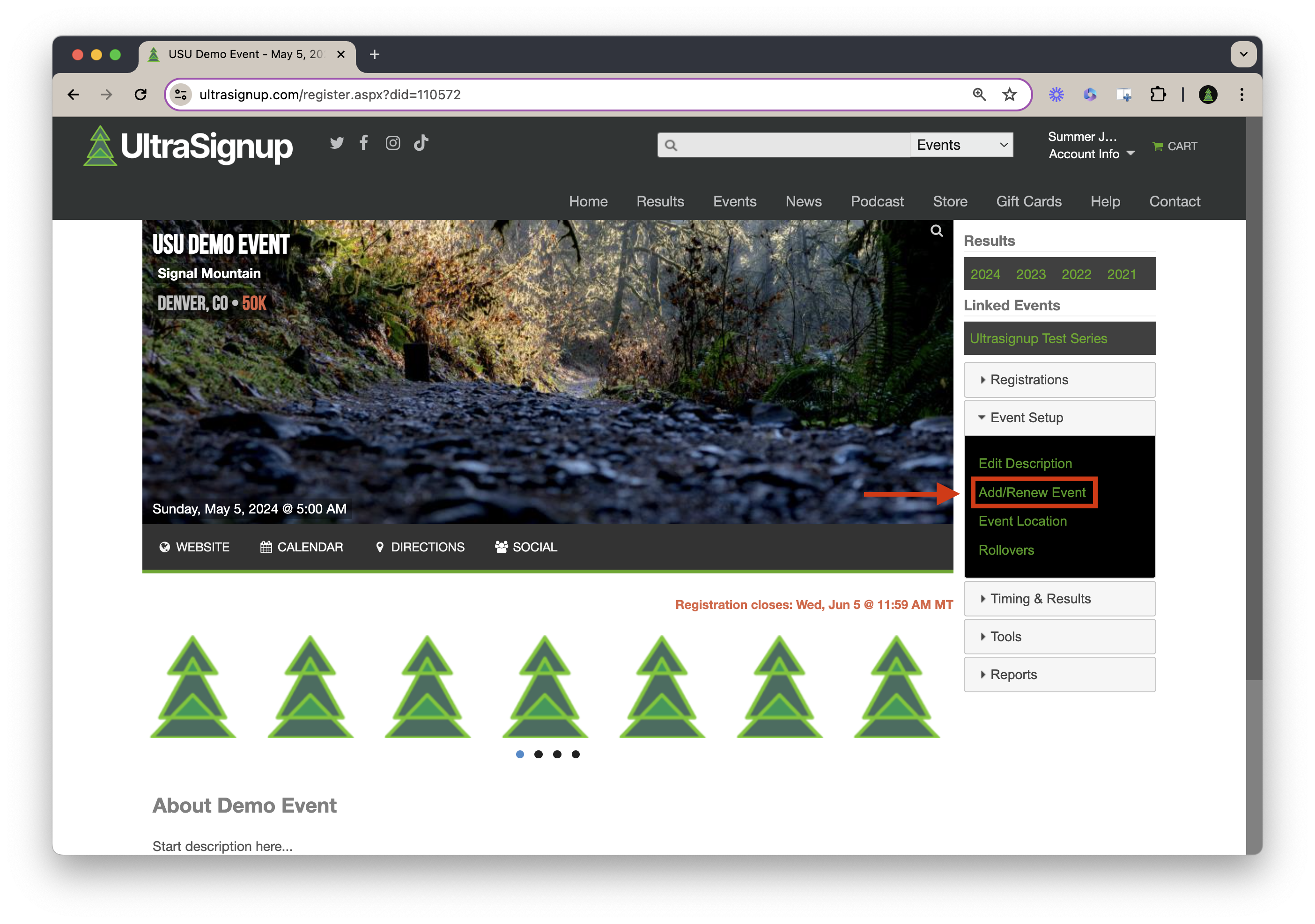Expand the Tools section
This screenshot has height=924, width=1315.
coord(1060,637)
